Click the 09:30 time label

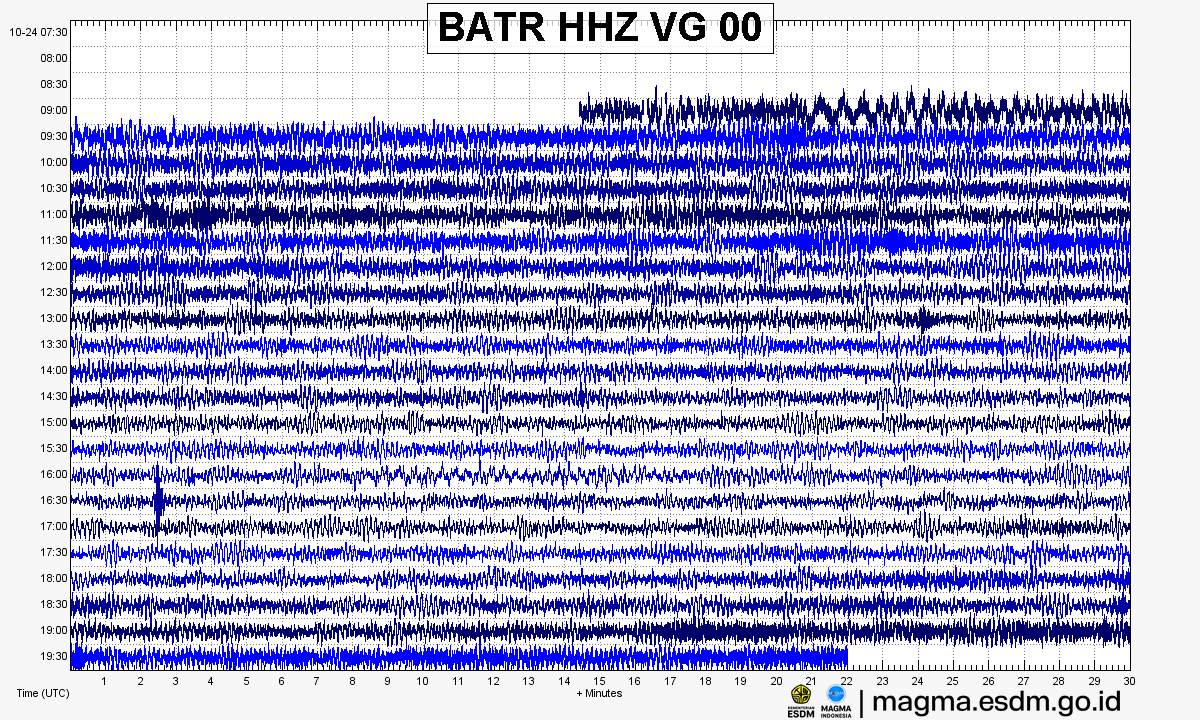[x=54, y=136]
